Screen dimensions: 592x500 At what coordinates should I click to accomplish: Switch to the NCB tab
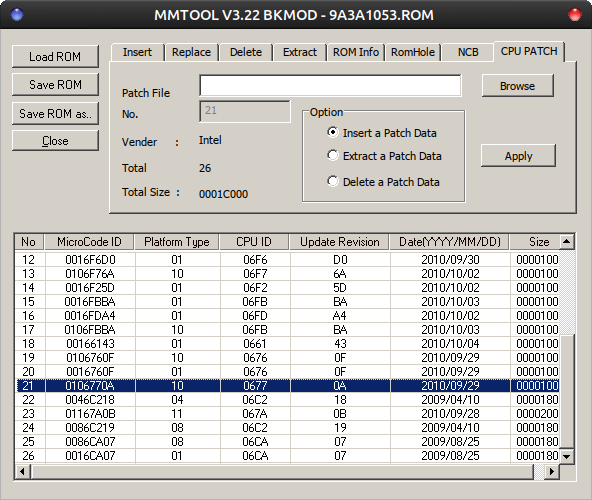point(468,52)
